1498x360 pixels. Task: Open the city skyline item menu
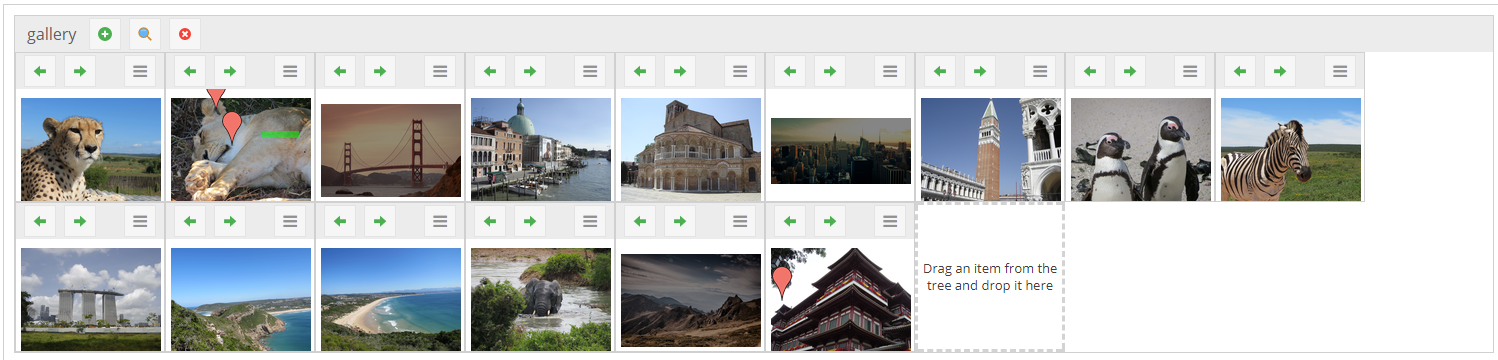[890, 71]
